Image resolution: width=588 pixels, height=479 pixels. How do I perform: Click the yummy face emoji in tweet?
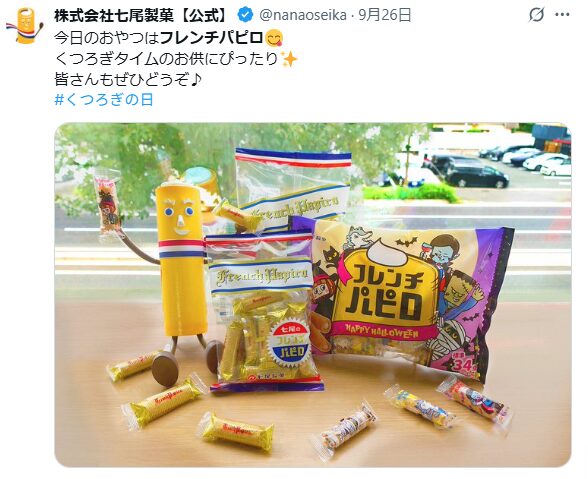point(274,38)
